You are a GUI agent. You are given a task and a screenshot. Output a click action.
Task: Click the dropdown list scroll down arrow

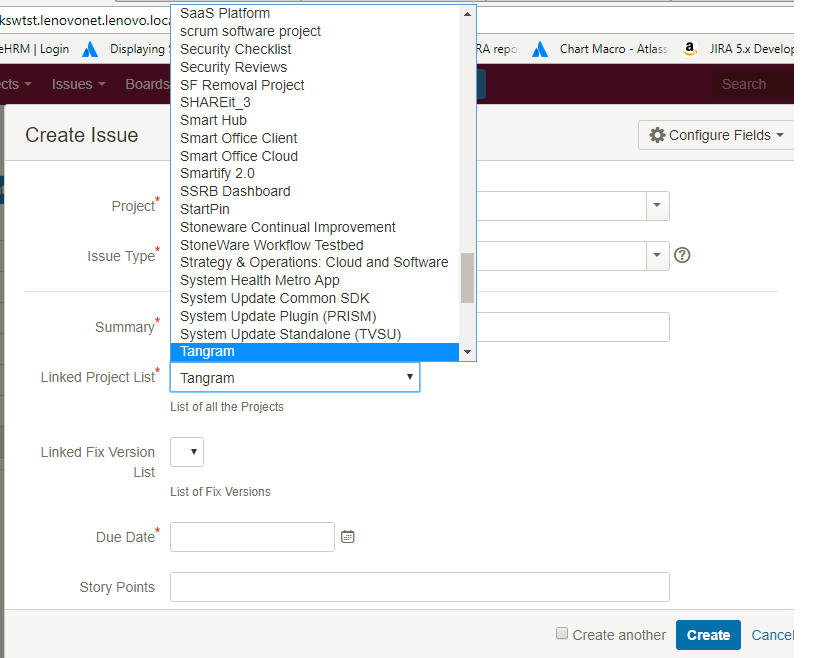click(467, 352)
